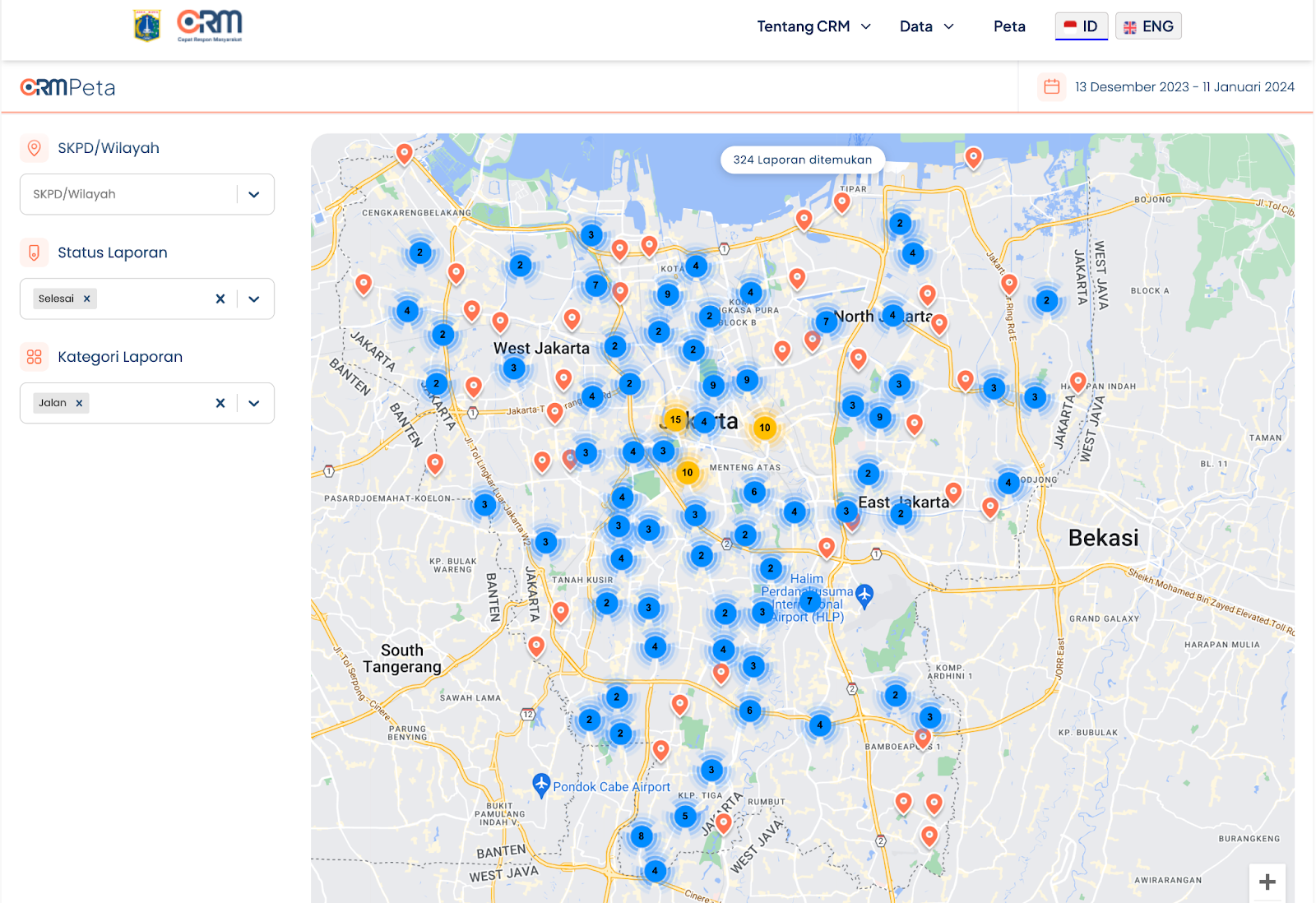Zoom in the map with plus button
This screenshot has height=903, width=1316.
(1267, 882)
